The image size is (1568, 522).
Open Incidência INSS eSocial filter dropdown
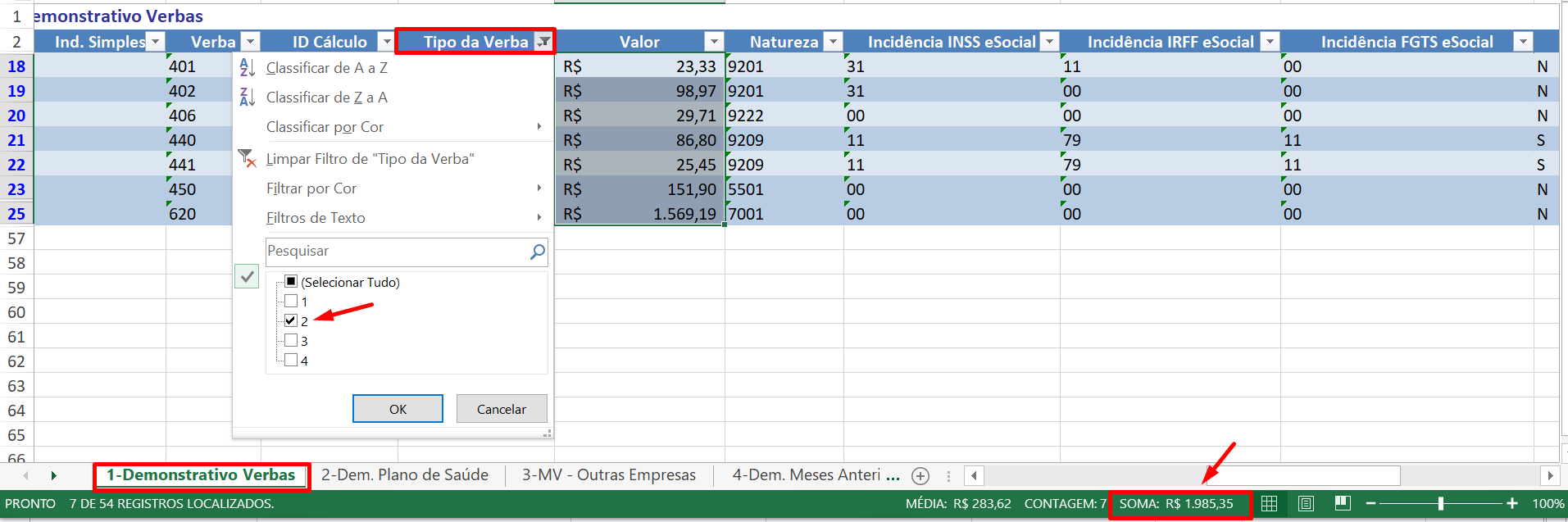click(x=1049, y=42)
